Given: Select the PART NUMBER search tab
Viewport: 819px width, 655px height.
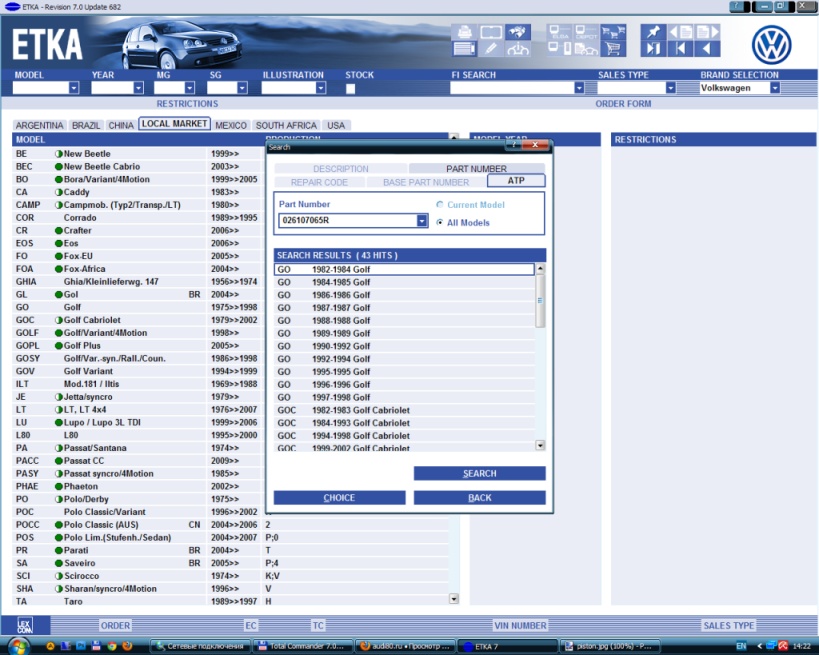Looking at the screenshot, I should (x=476, y=169).
